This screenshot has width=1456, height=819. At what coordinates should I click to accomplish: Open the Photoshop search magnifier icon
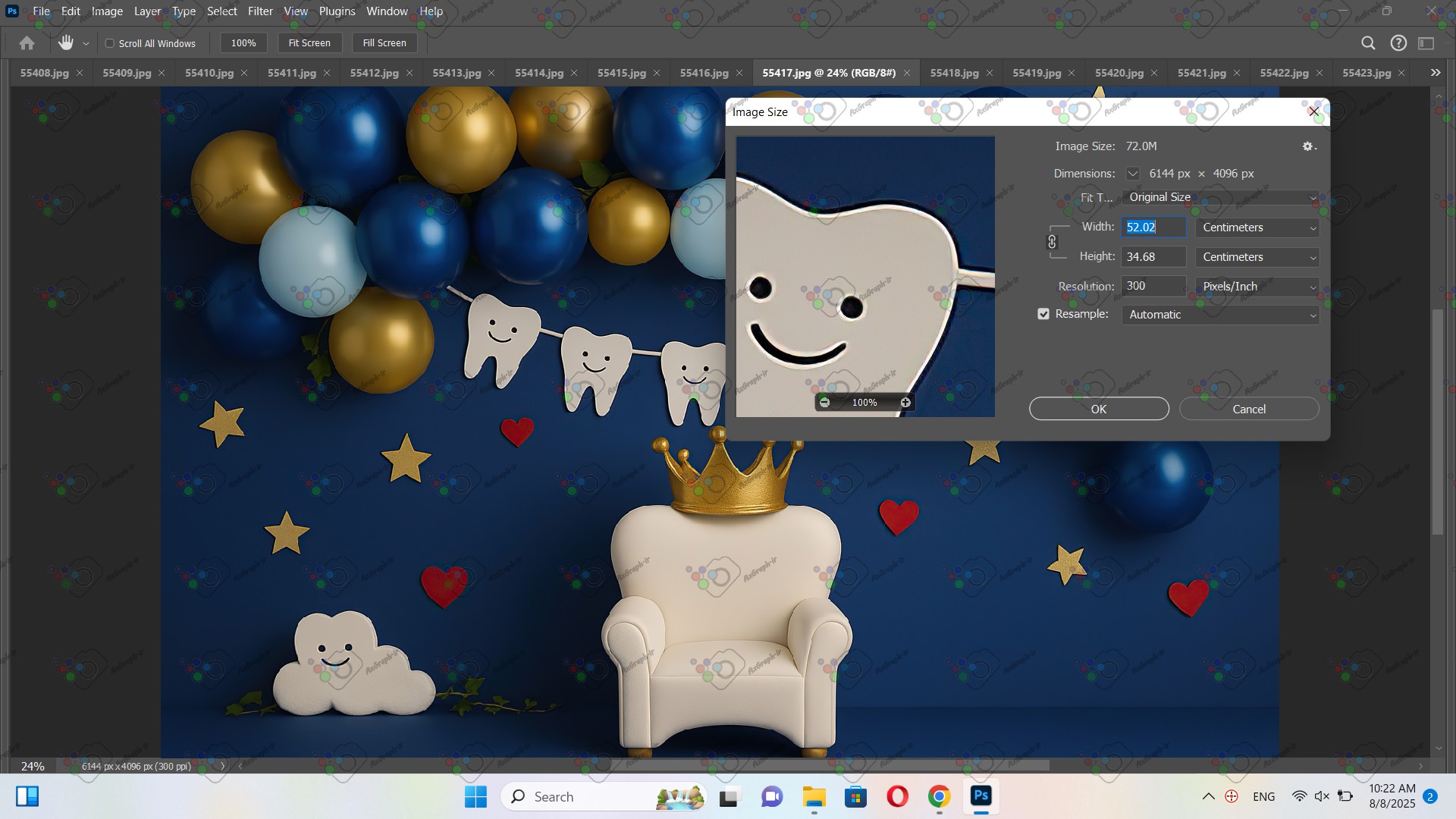coord(1368,43)
